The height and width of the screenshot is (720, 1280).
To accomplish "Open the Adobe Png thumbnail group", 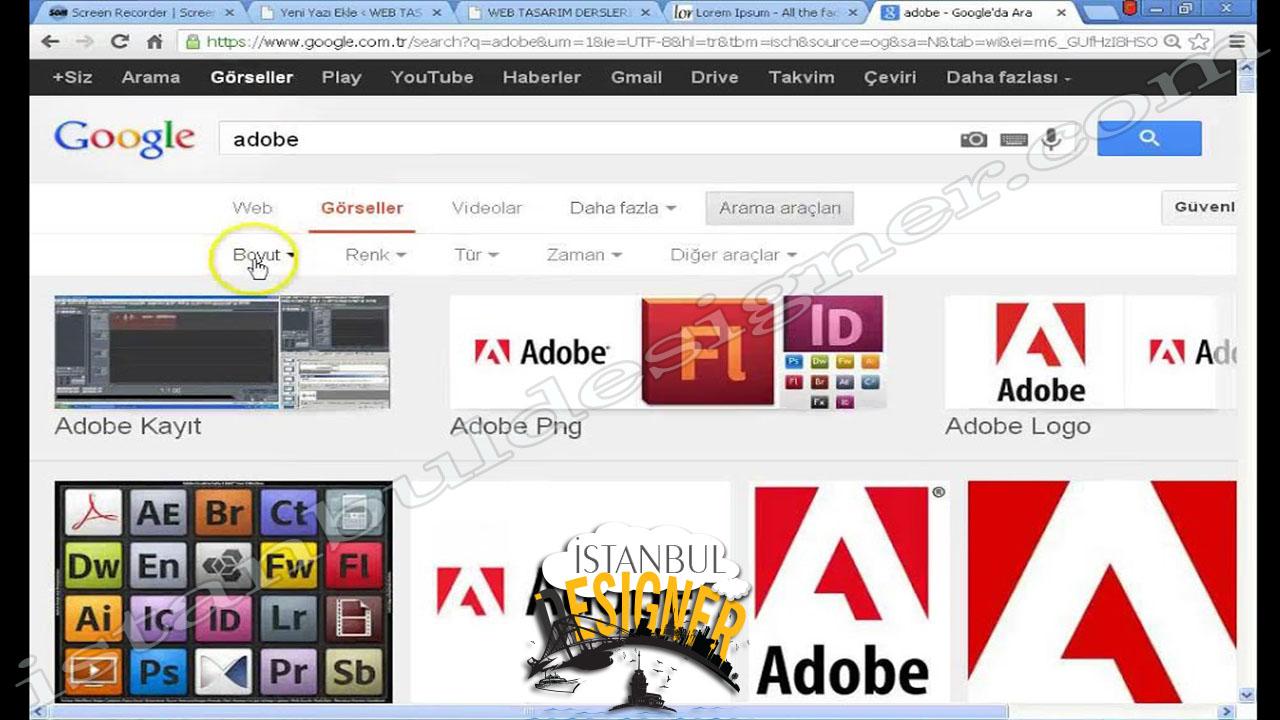I will [666, 352].
